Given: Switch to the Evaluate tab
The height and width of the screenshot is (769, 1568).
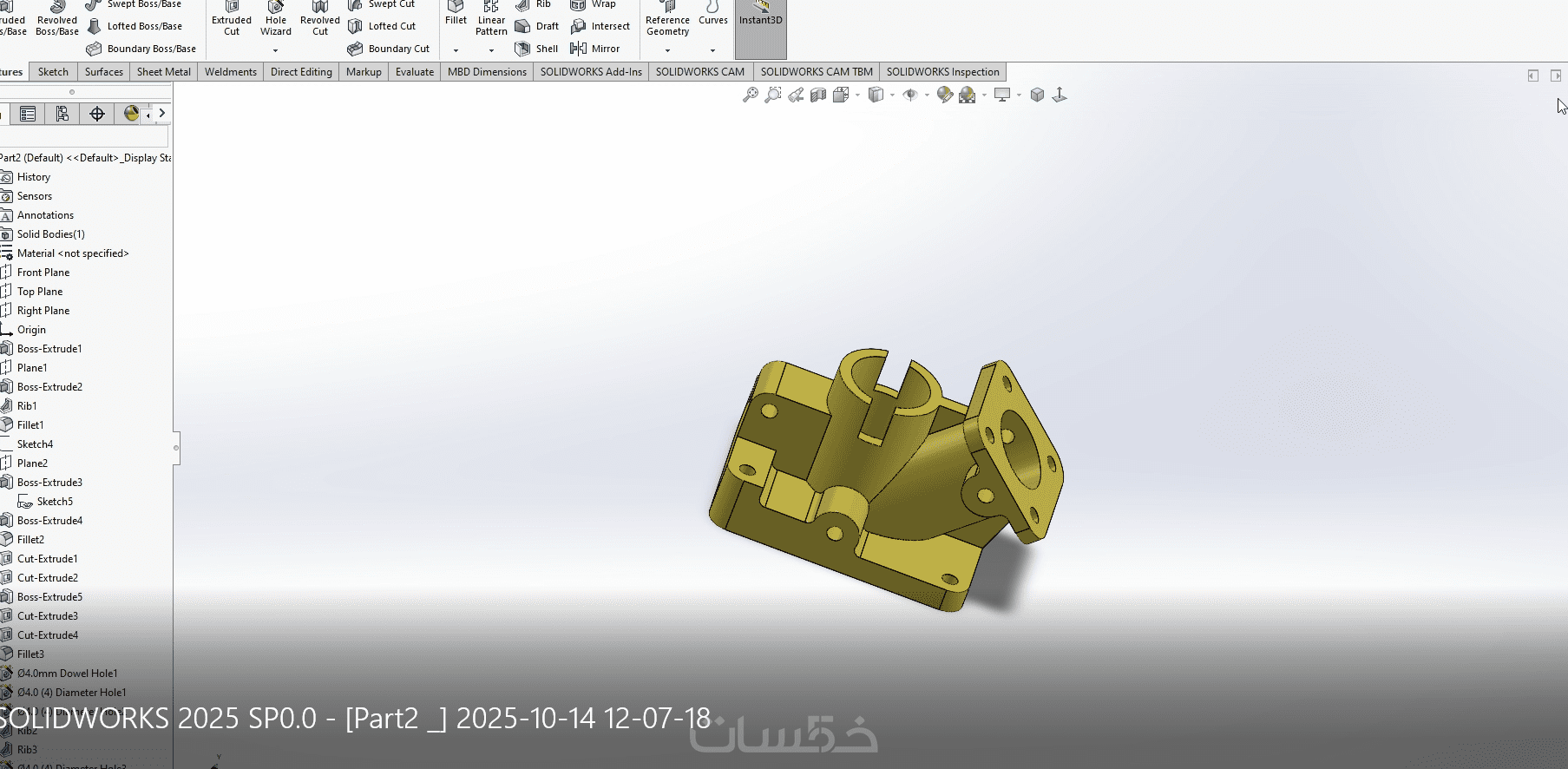Looking at the screenshot, I should [x=415, y=72].
